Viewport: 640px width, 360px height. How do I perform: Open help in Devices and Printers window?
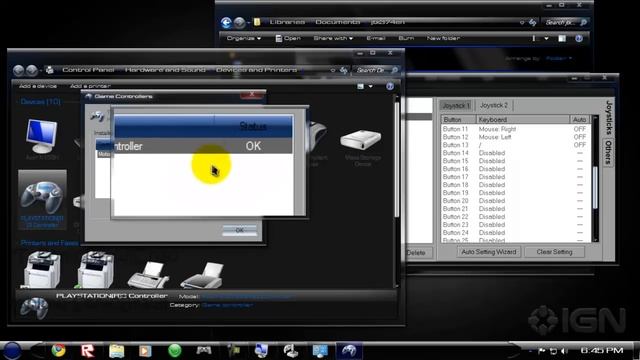[x=390, y=86]
